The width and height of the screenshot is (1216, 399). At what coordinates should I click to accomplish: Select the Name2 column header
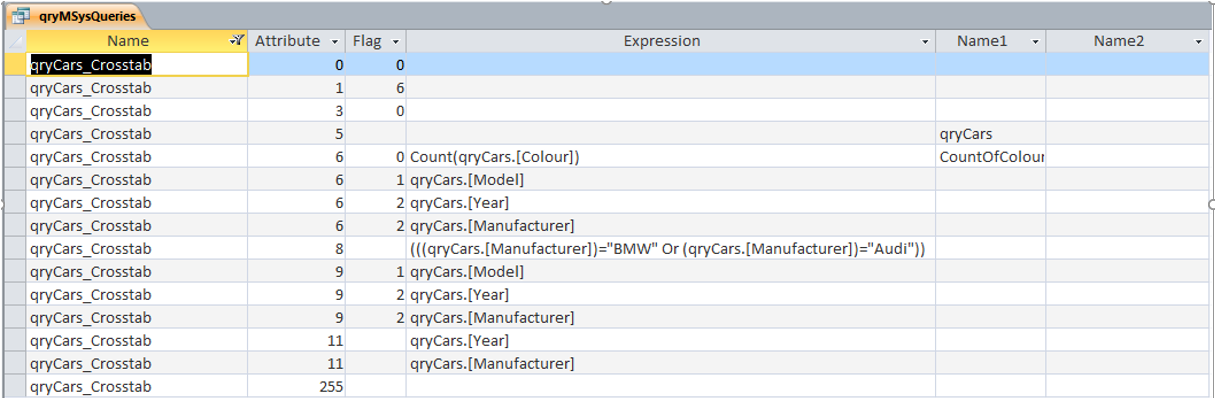coord(1128,41)
